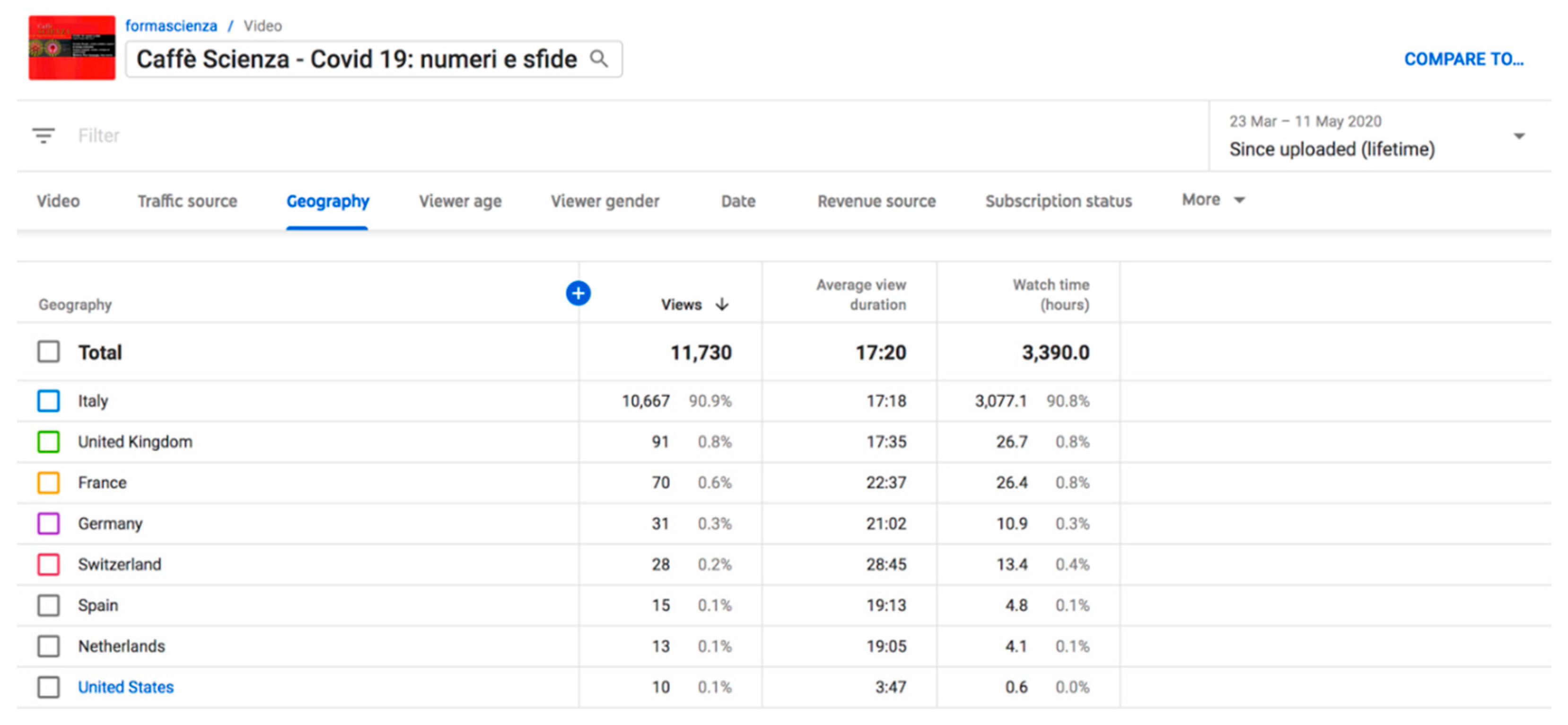The width and height of the screenshot is (1568, 725).
Task: Switch to the Viewer age tab
Action: pos(460,201)
